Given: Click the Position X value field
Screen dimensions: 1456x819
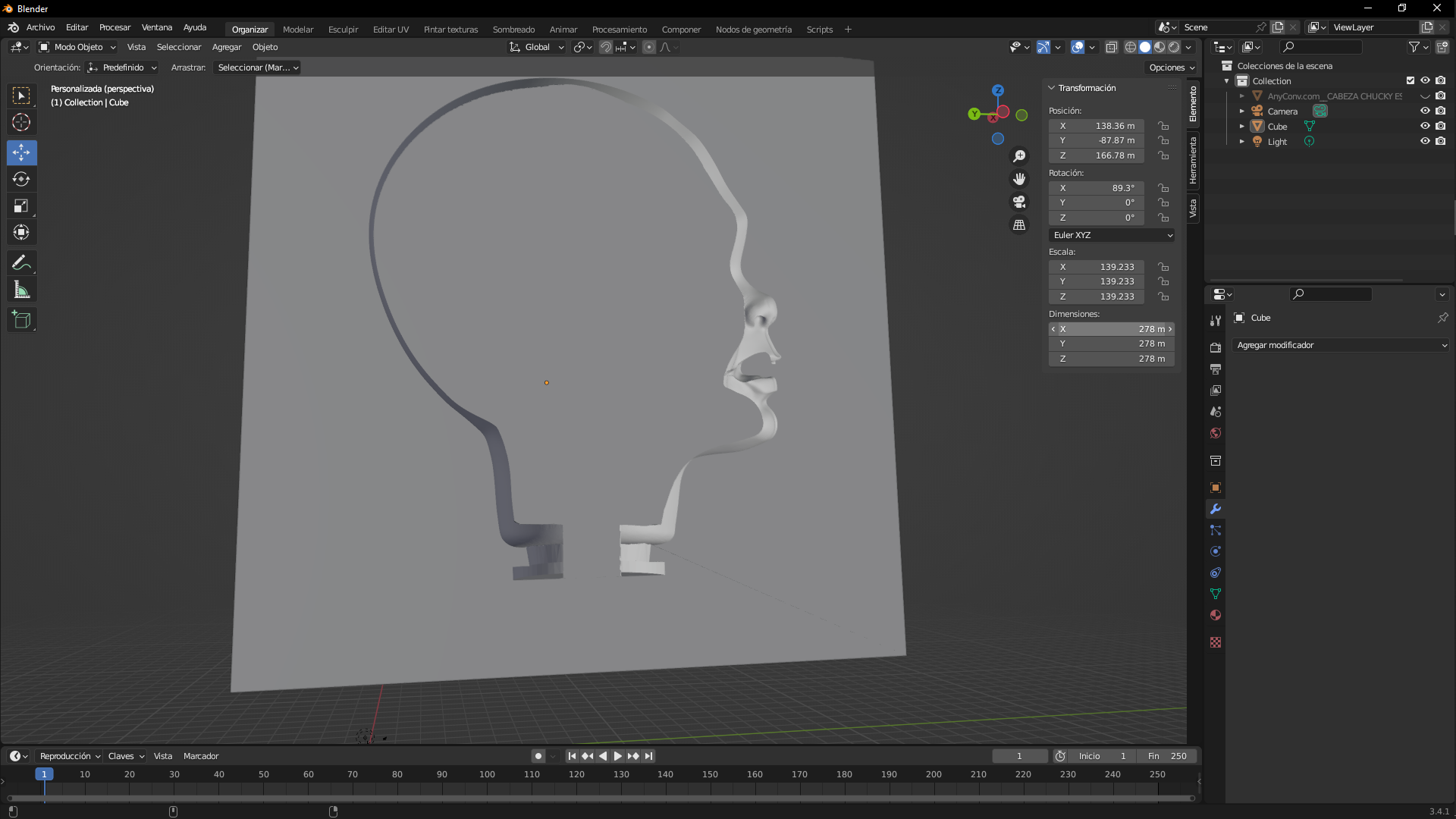Looking at the screenshot, I should point(1097,126).
